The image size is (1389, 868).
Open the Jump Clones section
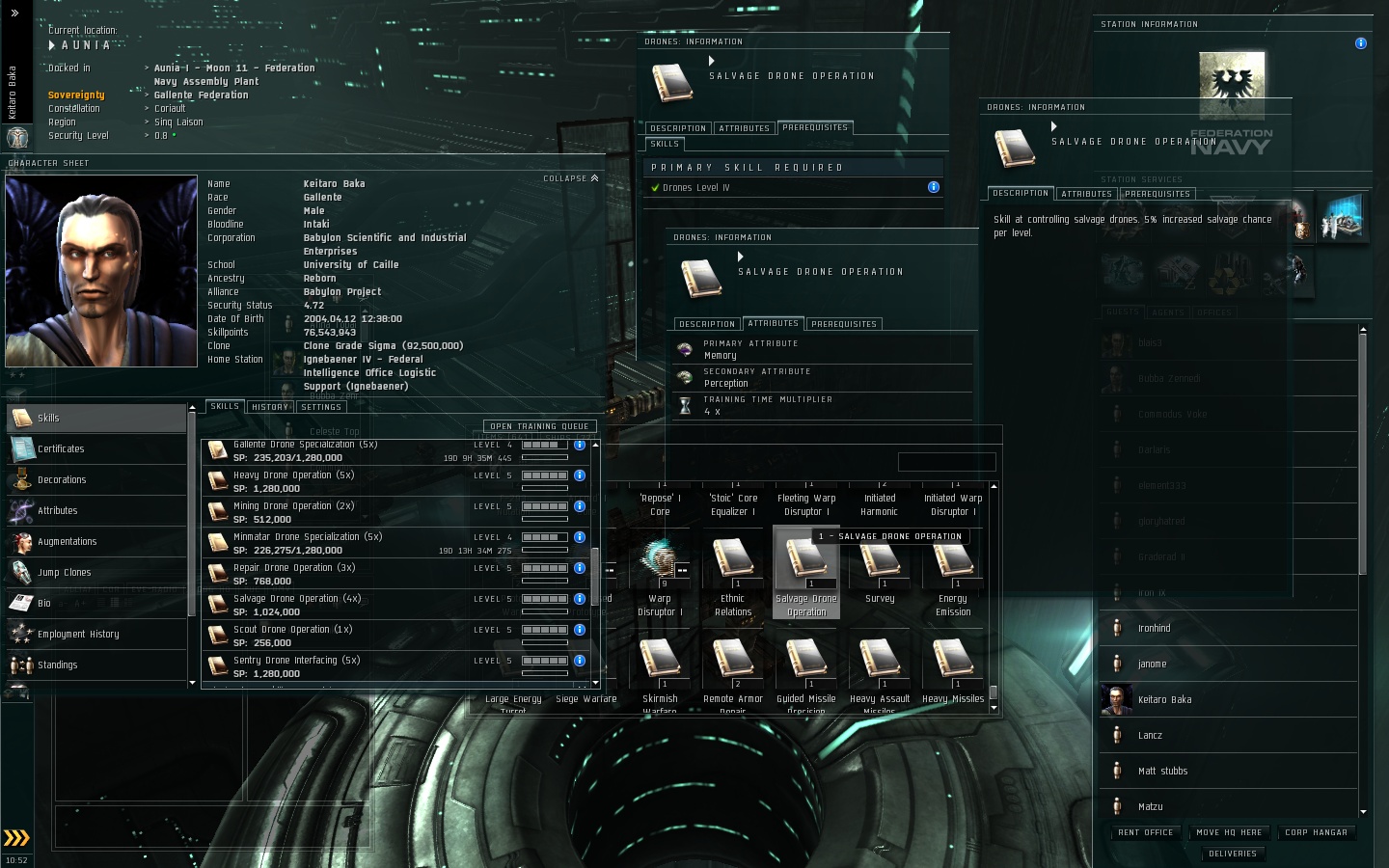coord(96,572)
